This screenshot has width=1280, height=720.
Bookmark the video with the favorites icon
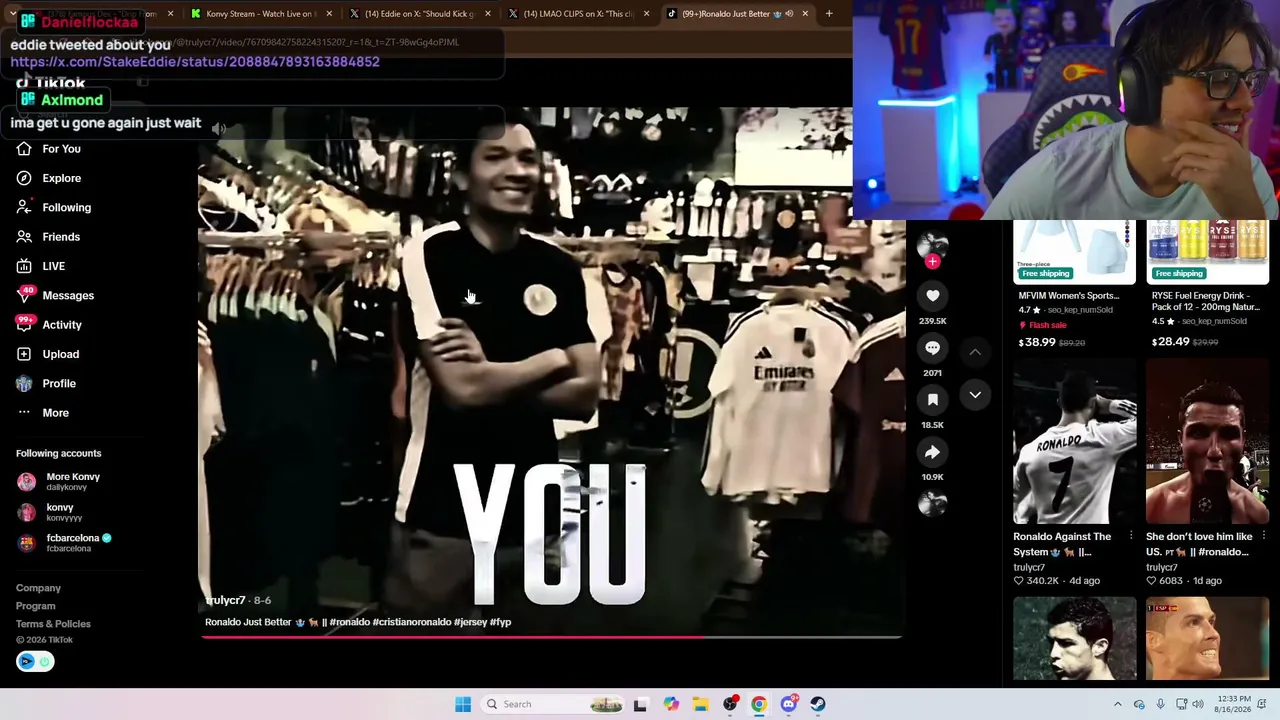tap(932, 400)
